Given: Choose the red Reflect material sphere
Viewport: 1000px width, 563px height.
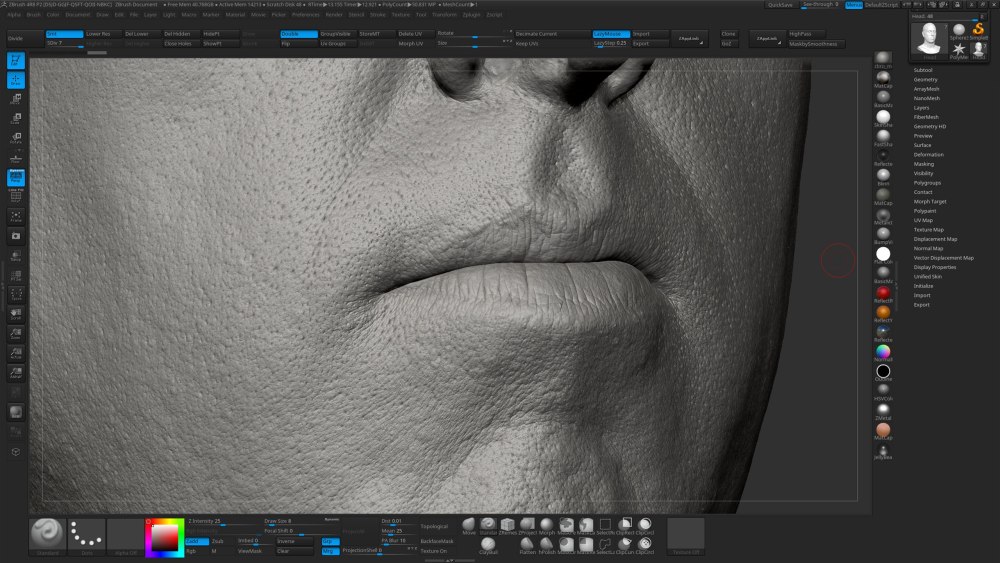Looking at the screenshot, I should pos(883,294).
